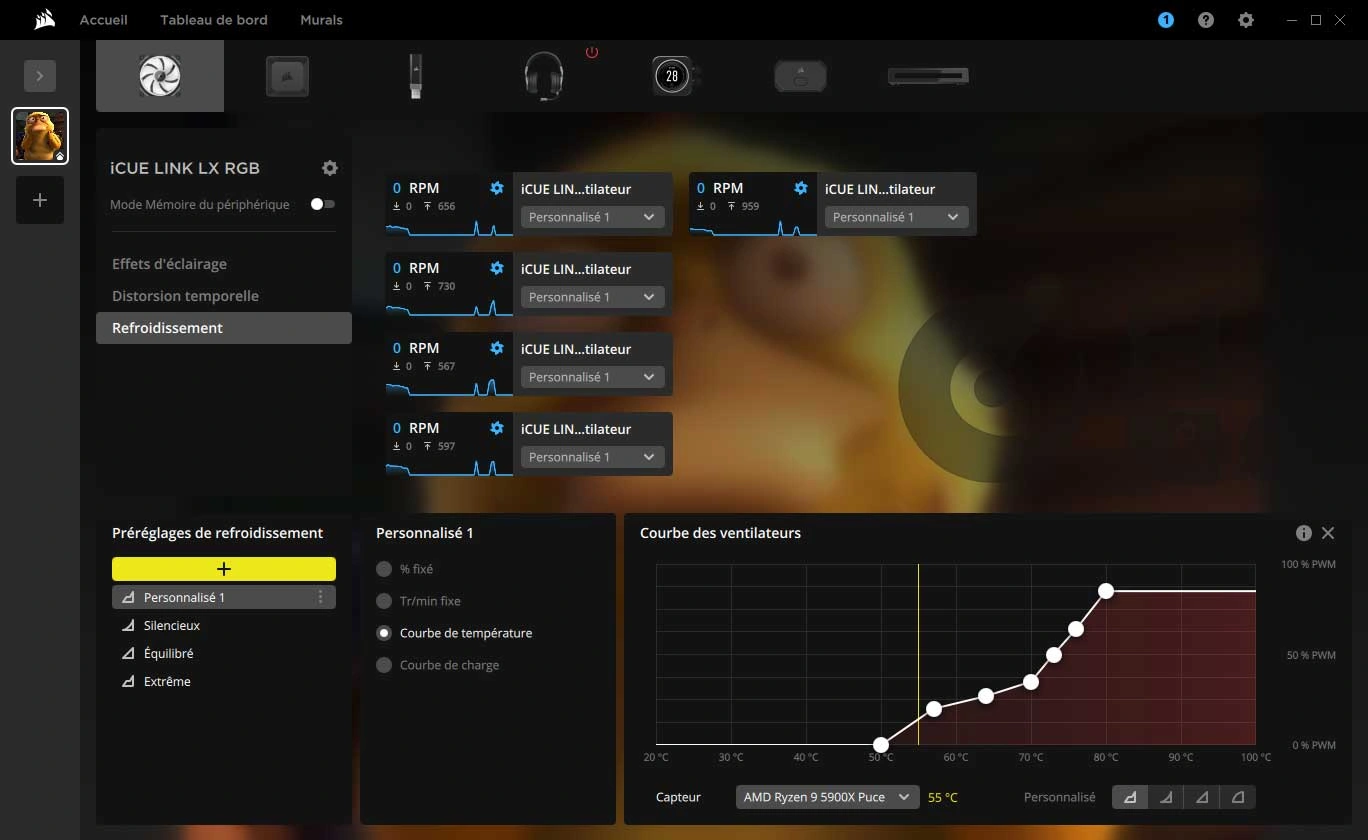Select the hexagonal Corsair controller device icon

(800, 76)
